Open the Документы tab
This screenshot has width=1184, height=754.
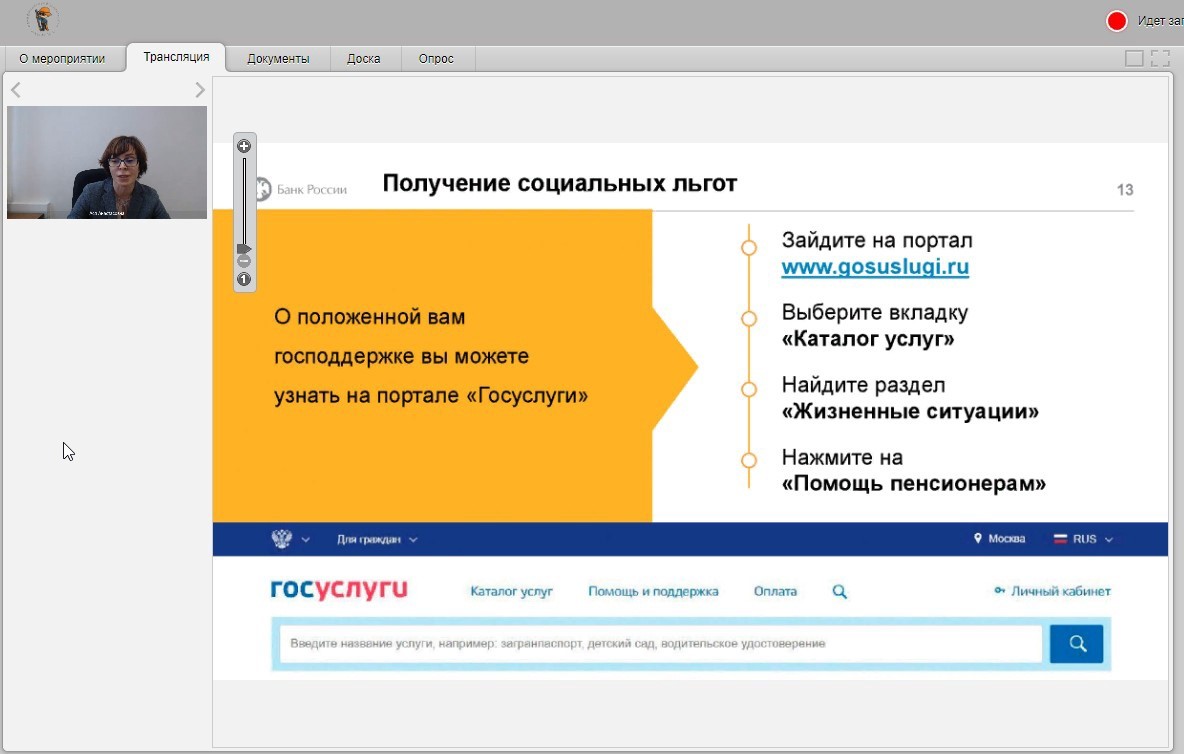[278, 59]
